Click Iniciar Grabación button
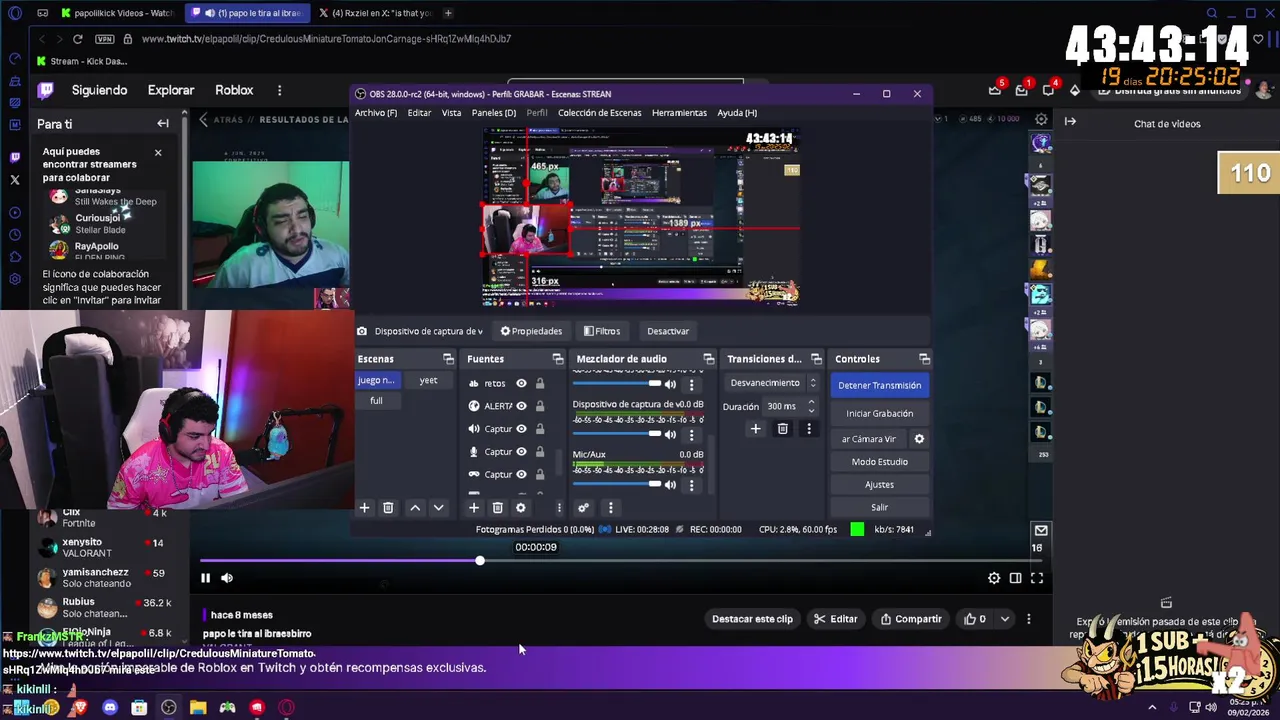The height and width of the screenshot is (720, 1280). (879, 413)
